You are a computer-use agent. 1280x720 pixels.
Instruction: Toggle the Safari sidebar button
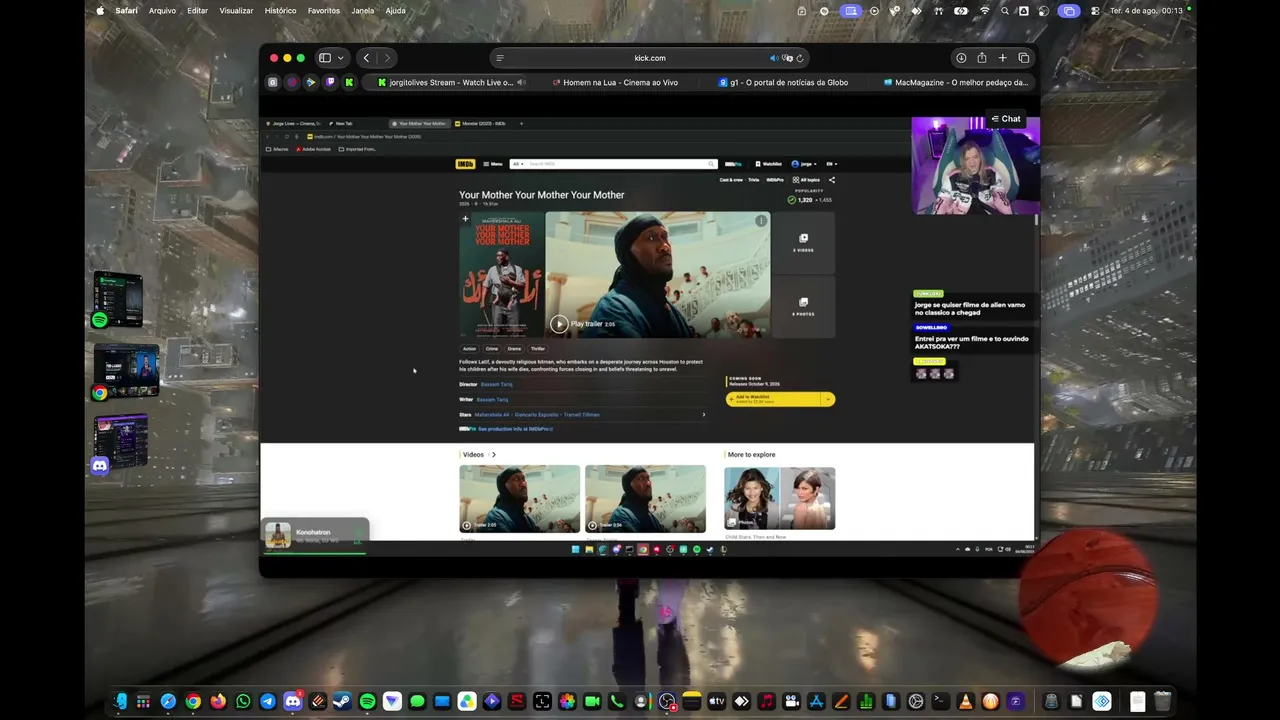point(325,58)
